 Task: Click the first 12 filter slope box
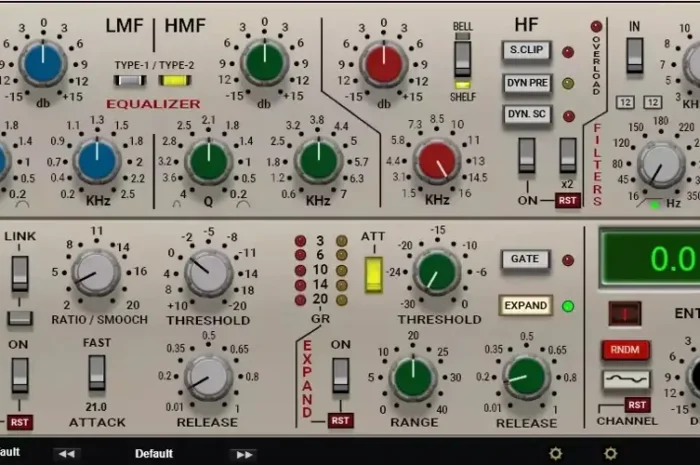click(x=624, y=103)
